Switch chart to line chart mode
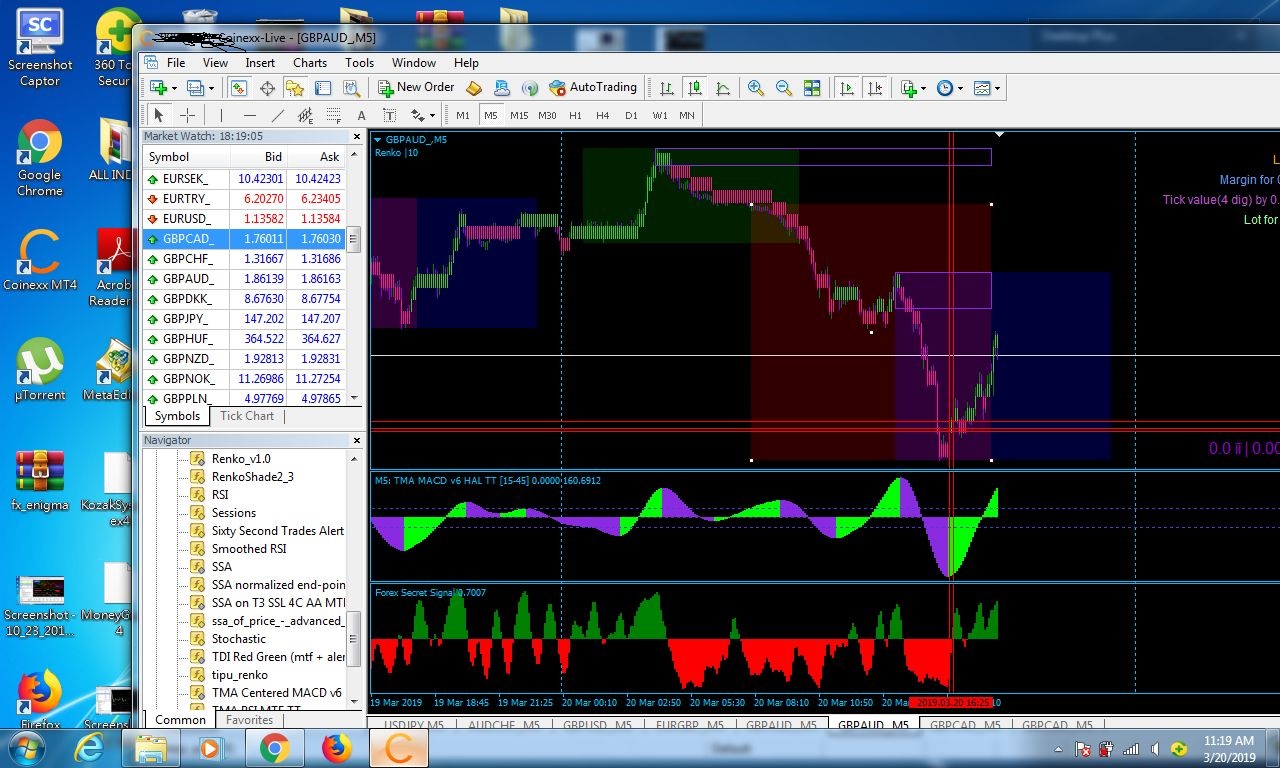 [723, 88]
